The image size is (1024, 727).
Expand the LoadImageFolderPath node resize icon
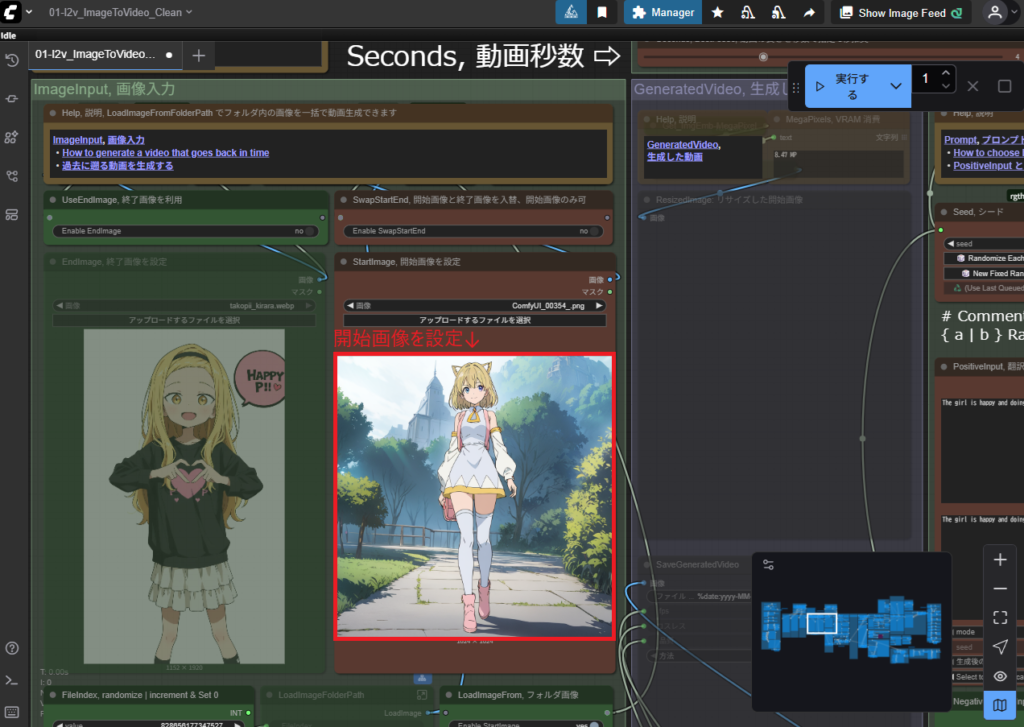422,695
